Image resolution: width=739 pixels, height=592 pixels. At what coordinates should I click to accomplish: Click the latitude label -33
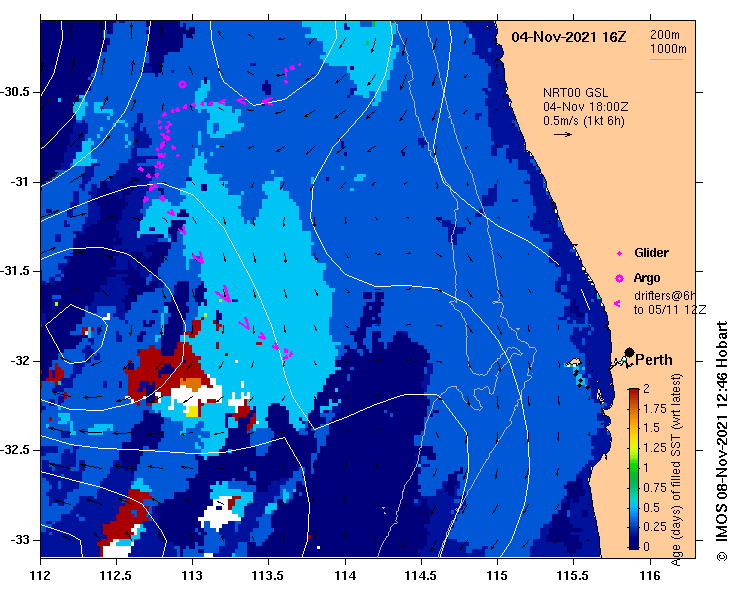[x=21, y=539]
